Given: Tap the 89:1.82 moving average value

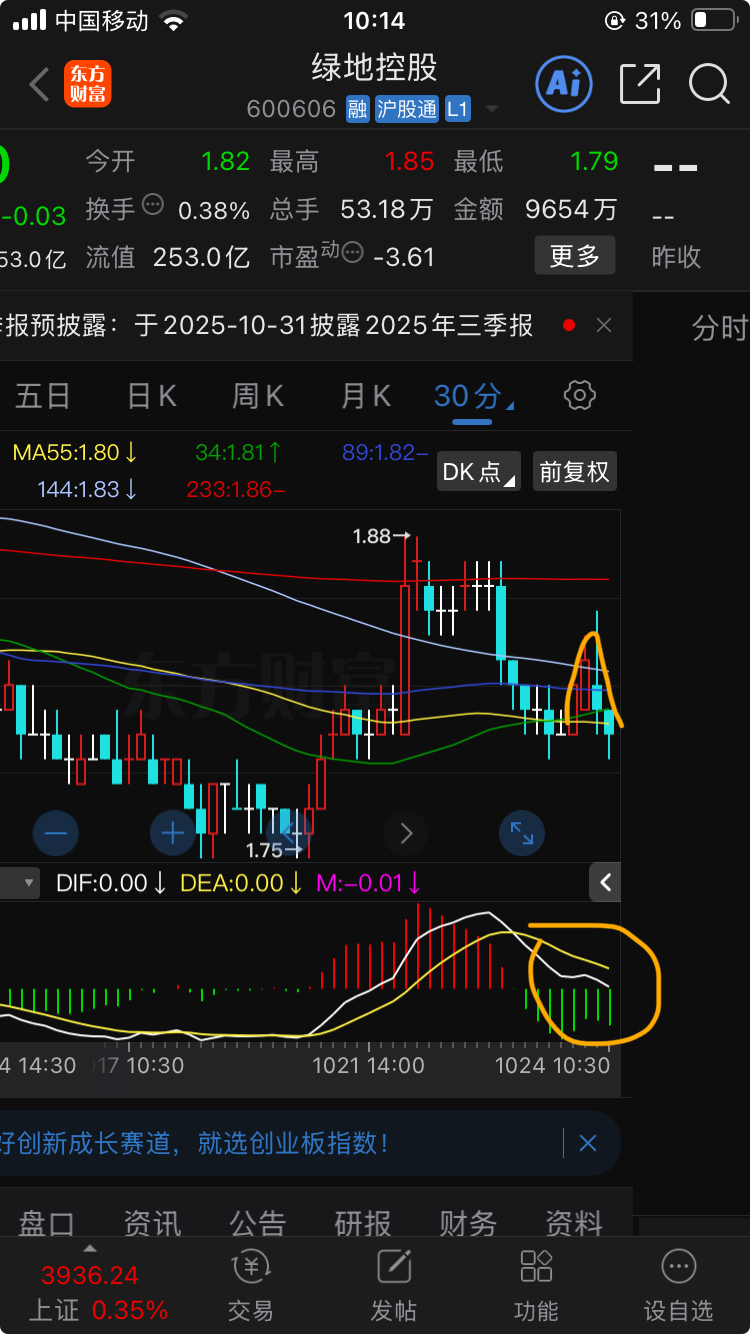Looking at the screenshot, I should 385,453.
